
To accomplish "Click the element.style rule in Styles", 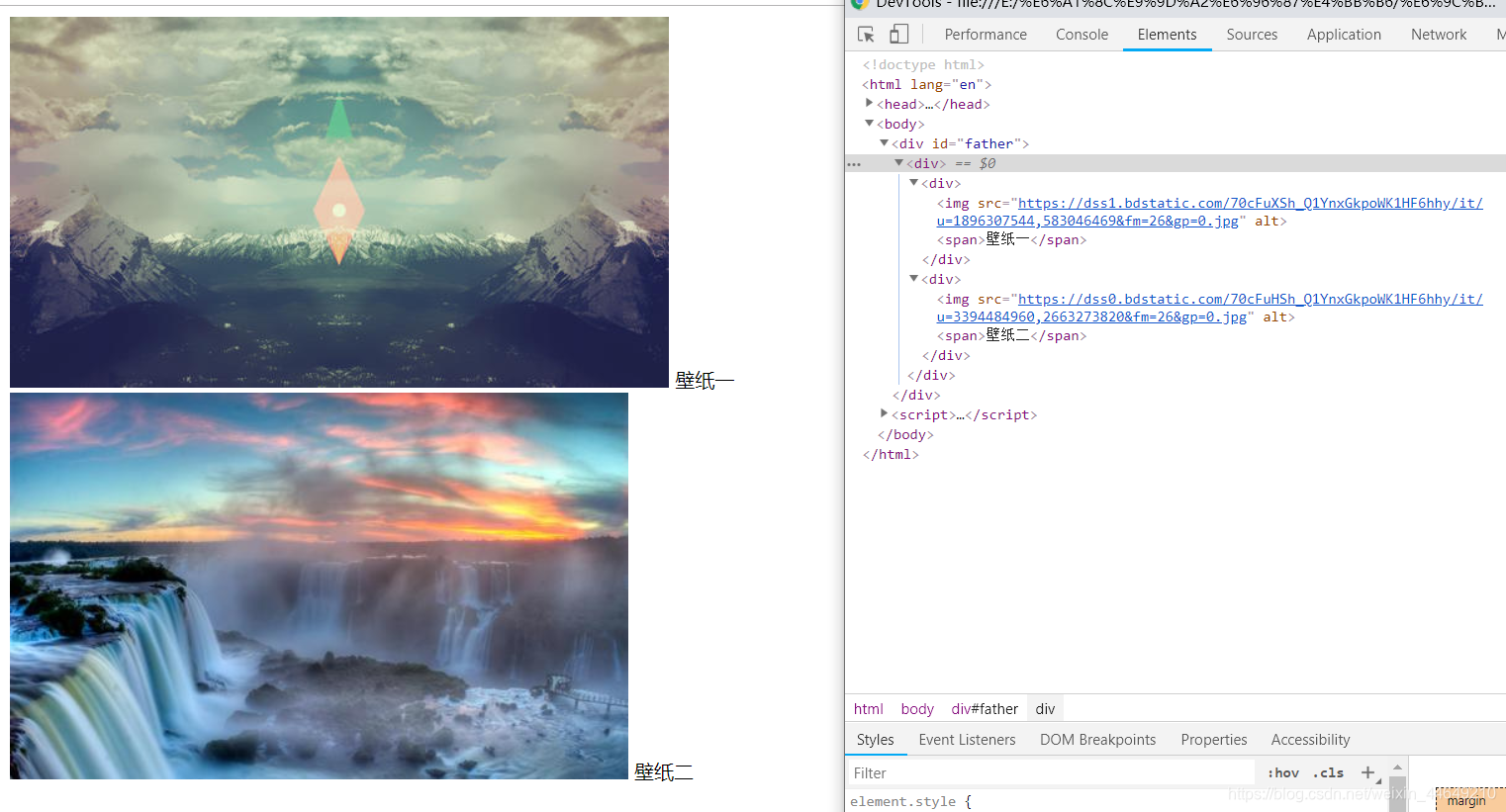I will [910, 801].
